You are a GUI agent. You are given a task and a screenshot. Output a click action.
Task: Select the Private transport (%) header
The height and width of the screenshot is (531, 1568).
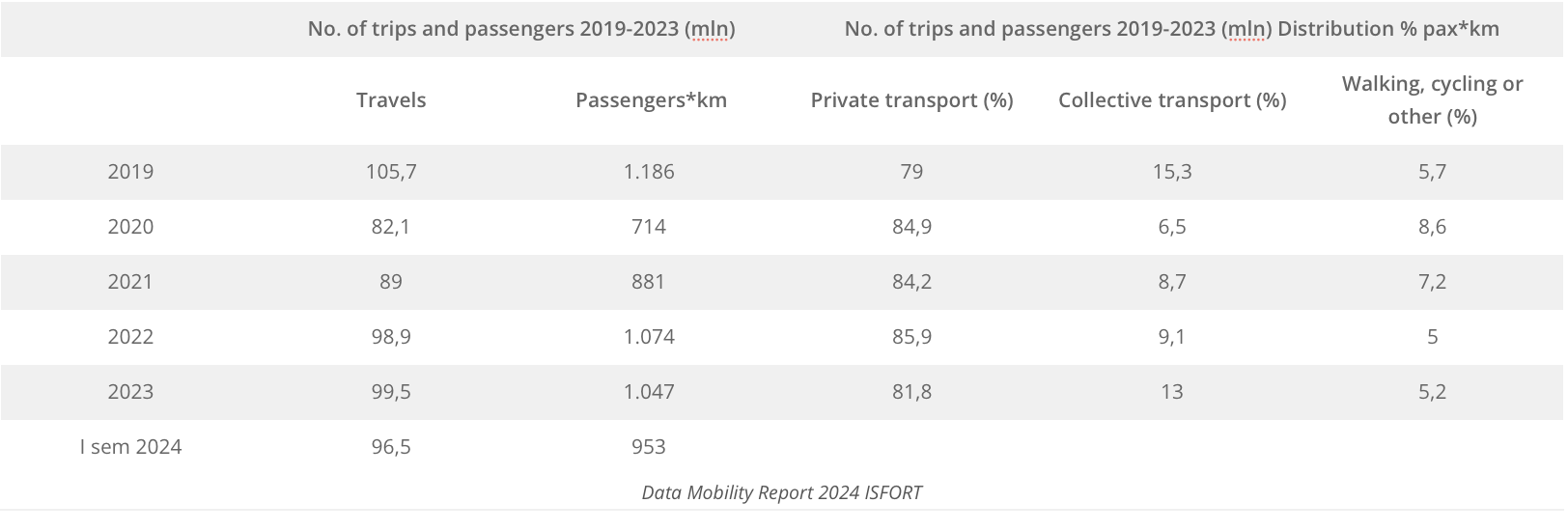coord(911,100)
